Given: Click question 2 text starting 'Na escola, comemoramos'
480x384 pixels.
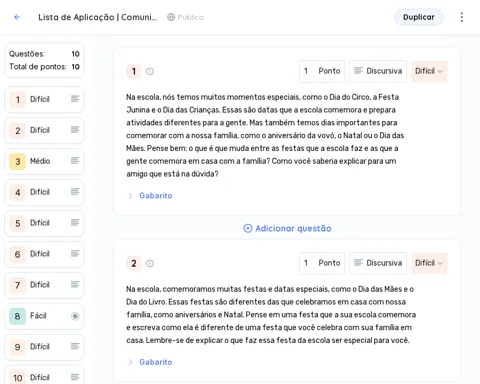Looking at the screenshot, I should point(271,315).
